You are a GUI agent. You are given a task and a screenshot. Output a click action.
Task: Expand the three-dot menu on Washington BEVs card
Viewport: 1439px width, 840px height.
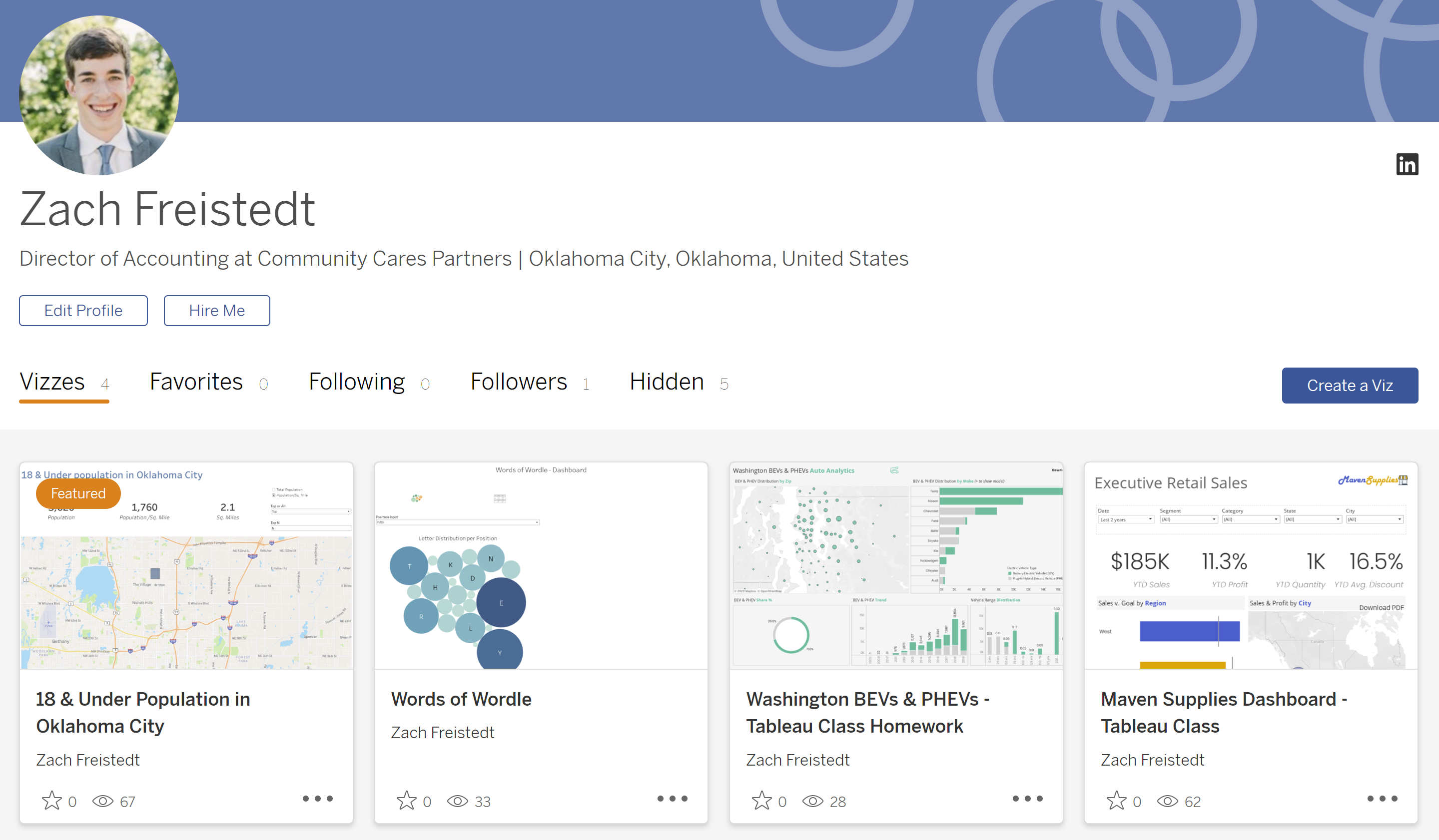click(1027, 799)
